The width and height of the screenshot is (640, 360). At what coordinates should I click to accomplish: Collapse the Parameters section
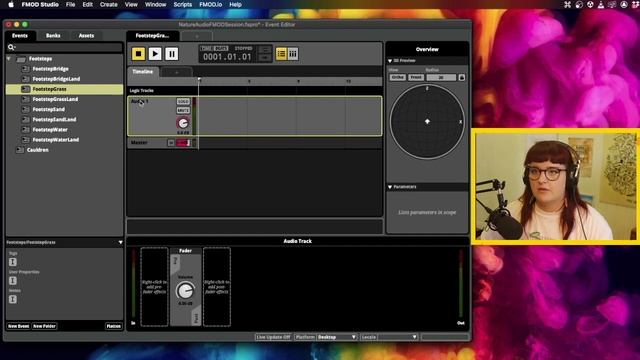tap(390, 187)
